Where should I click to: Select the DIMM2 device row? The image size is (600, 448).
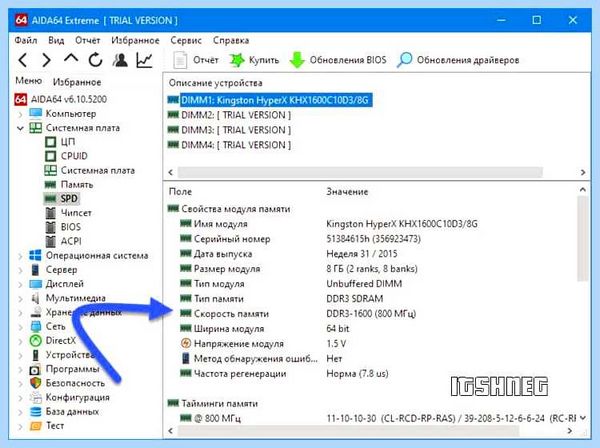click(229, 115)
